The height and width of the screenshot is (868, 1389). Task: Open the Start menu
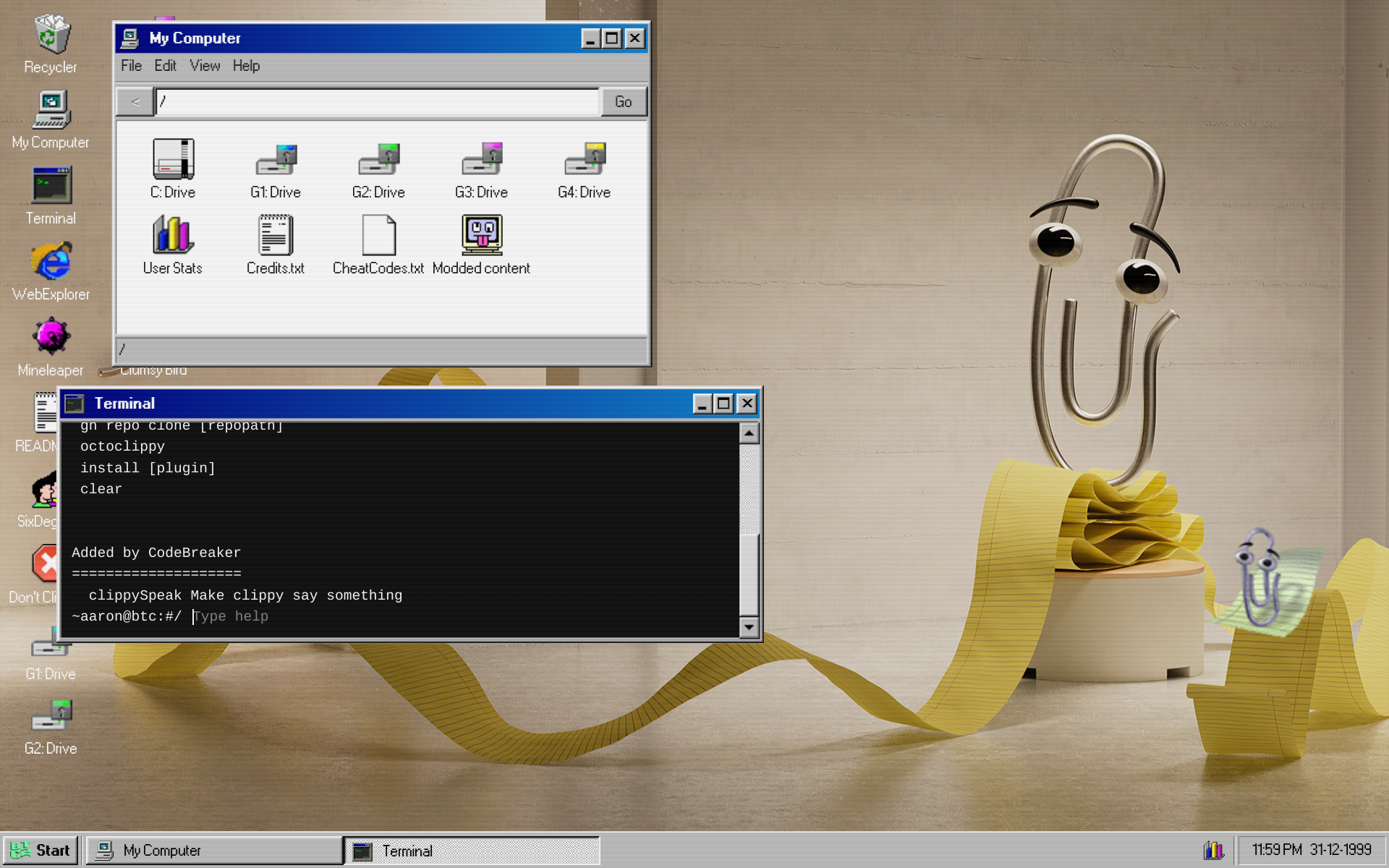point(41,850)
